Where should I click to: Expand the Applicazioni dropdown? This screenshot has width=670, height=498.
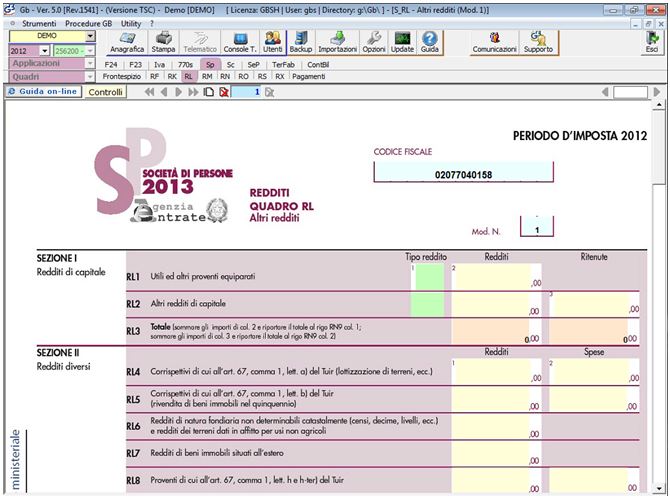[90, 63]
